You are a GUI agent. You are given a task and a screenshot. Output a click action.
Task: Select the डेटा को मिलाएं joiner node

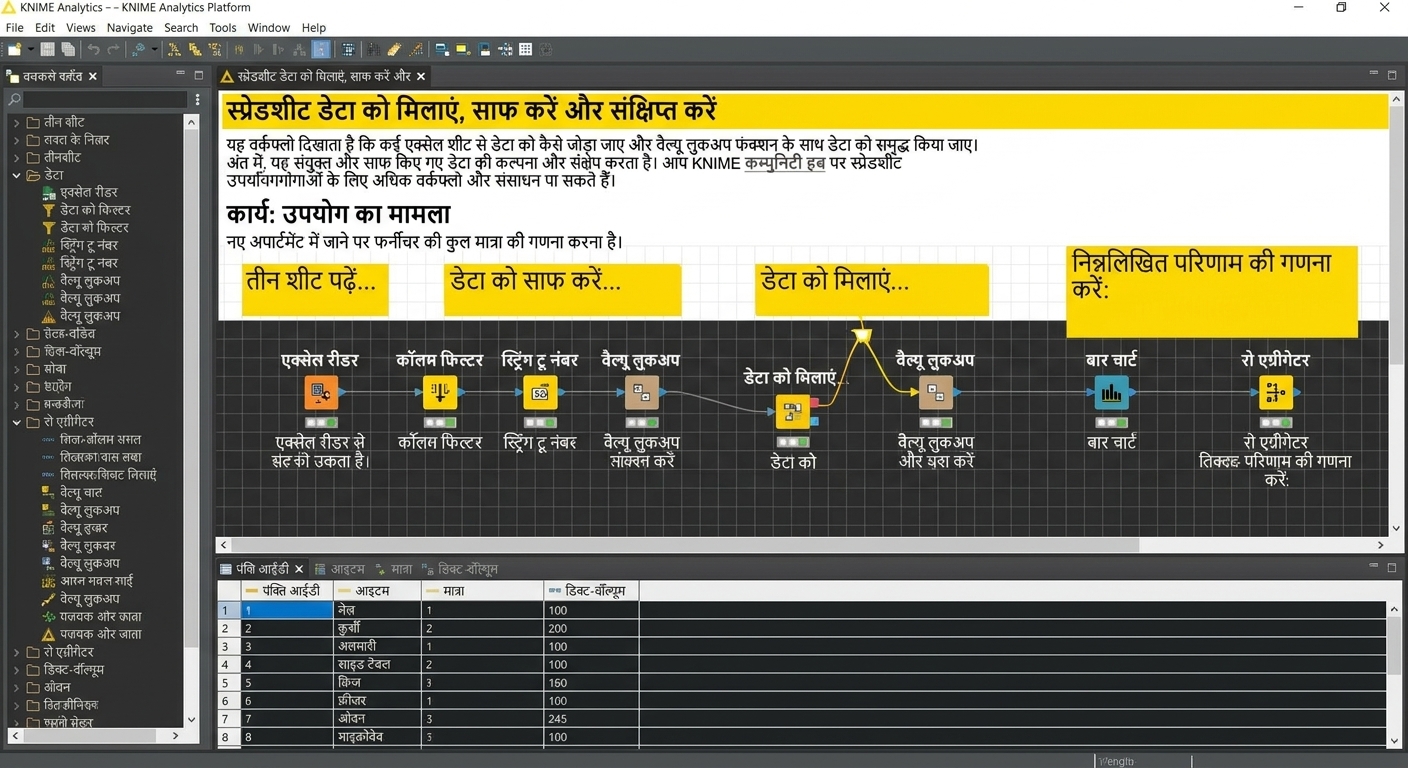792,412
